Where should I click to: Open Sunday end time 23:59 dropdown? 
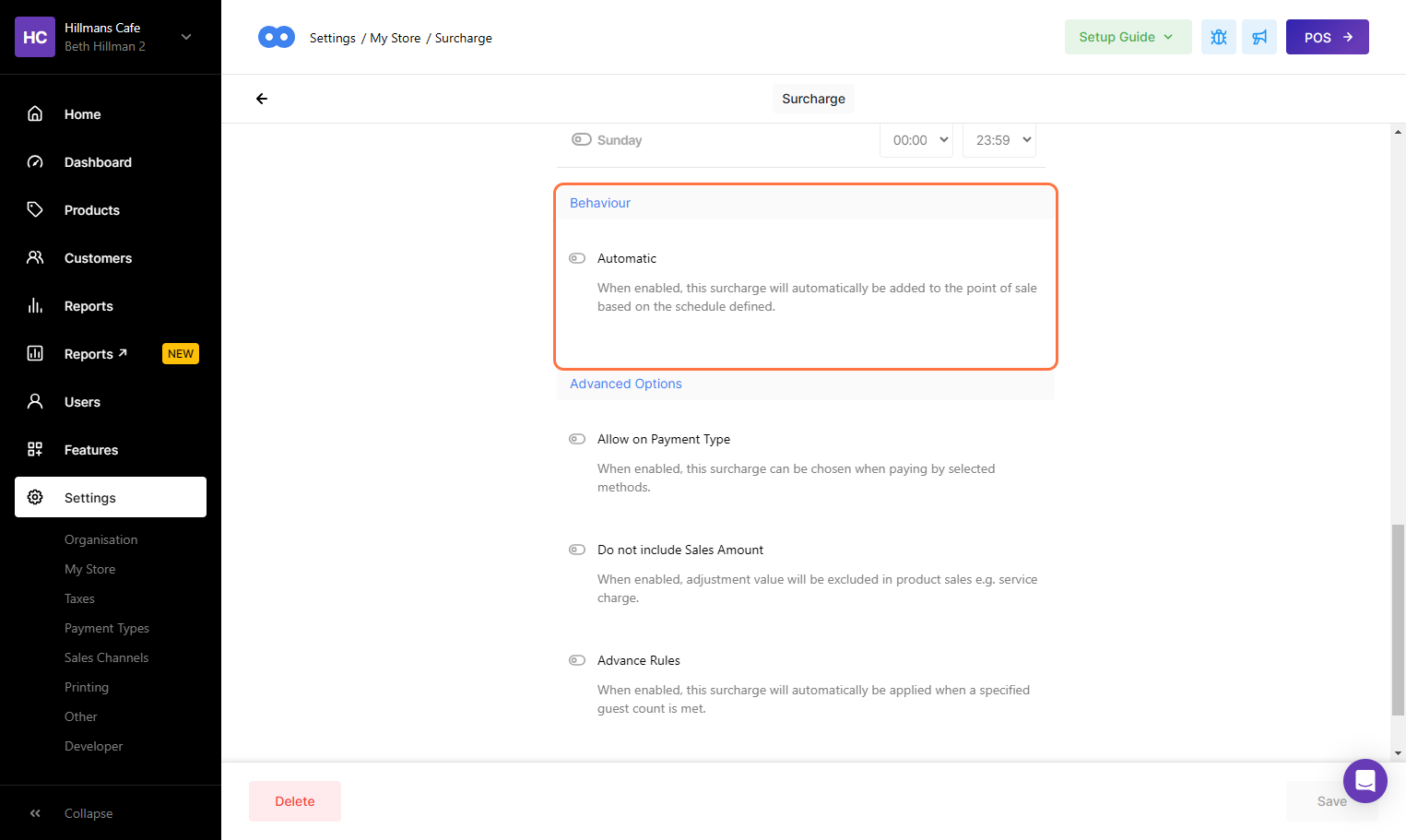[x=999, y=140]
